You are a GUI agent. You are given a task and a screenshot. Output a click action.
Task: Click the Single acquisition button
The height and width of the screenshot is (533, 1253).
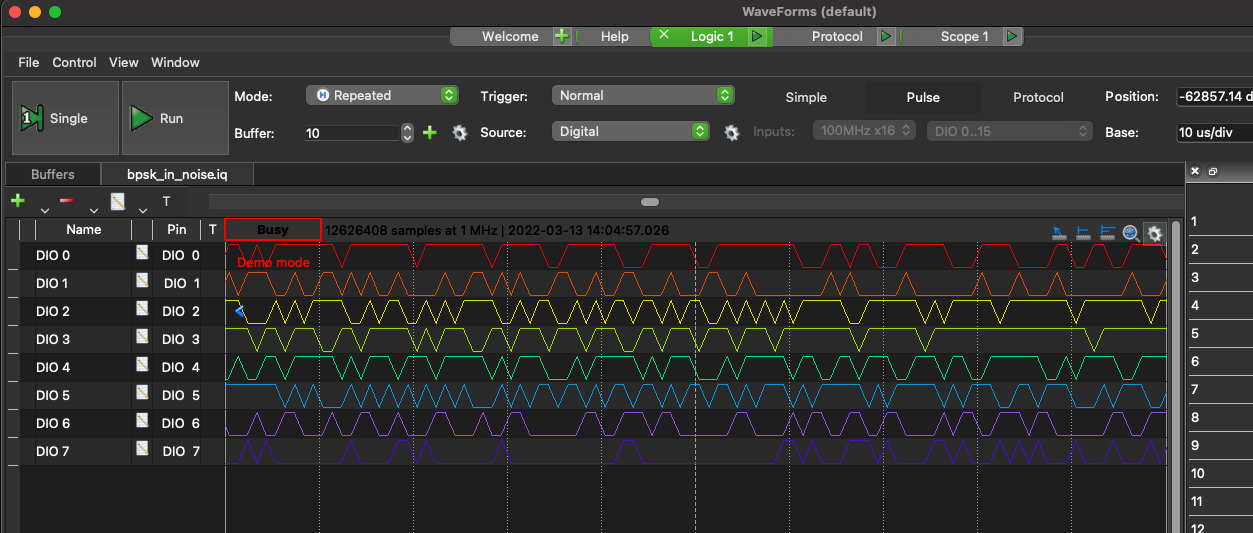click(65, 118)
